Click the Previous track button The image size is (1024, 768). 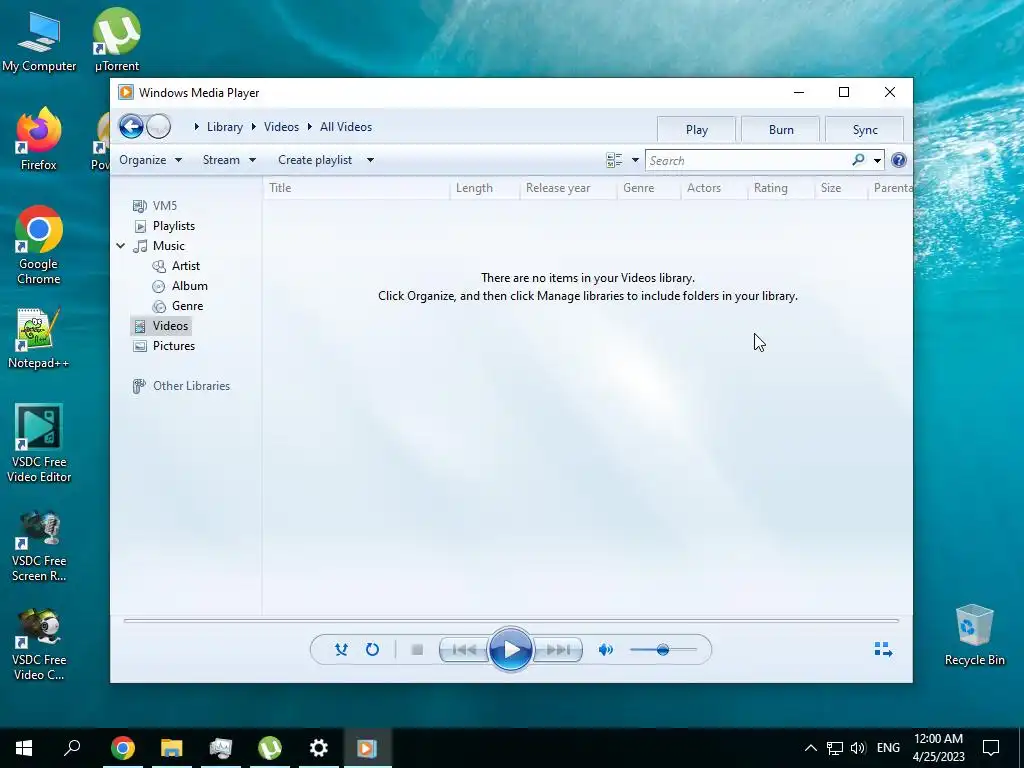point(464,650)
